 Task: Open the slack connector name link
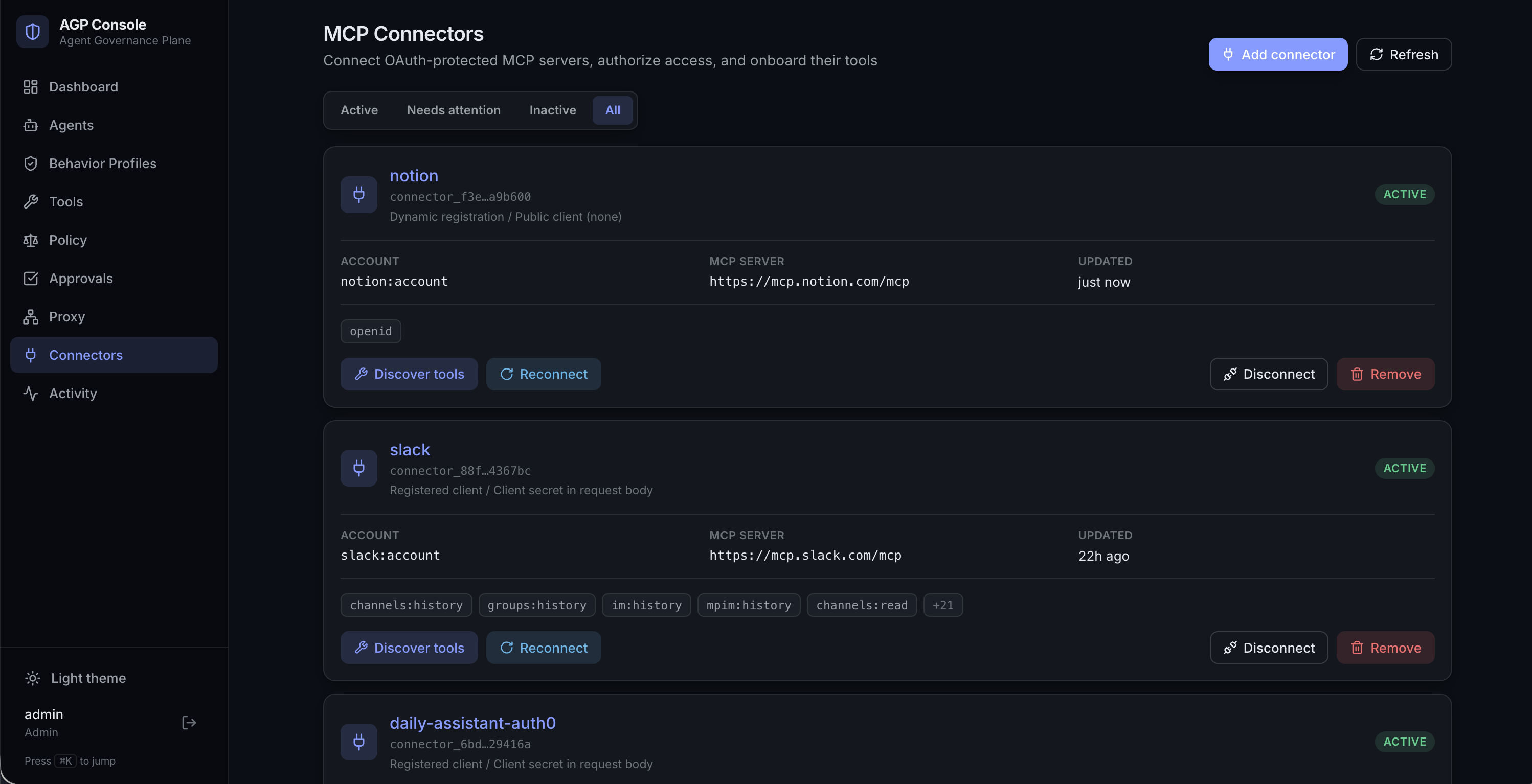pyautogui.click(x=409, y=449)
